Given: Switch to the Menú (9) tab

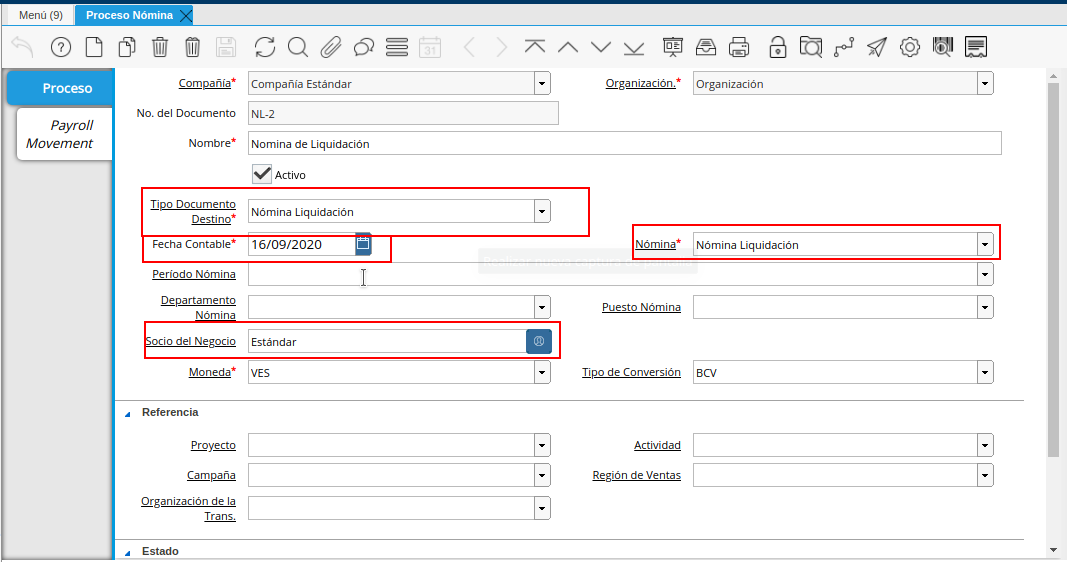Looking at the screenshot, I should 40,15.
